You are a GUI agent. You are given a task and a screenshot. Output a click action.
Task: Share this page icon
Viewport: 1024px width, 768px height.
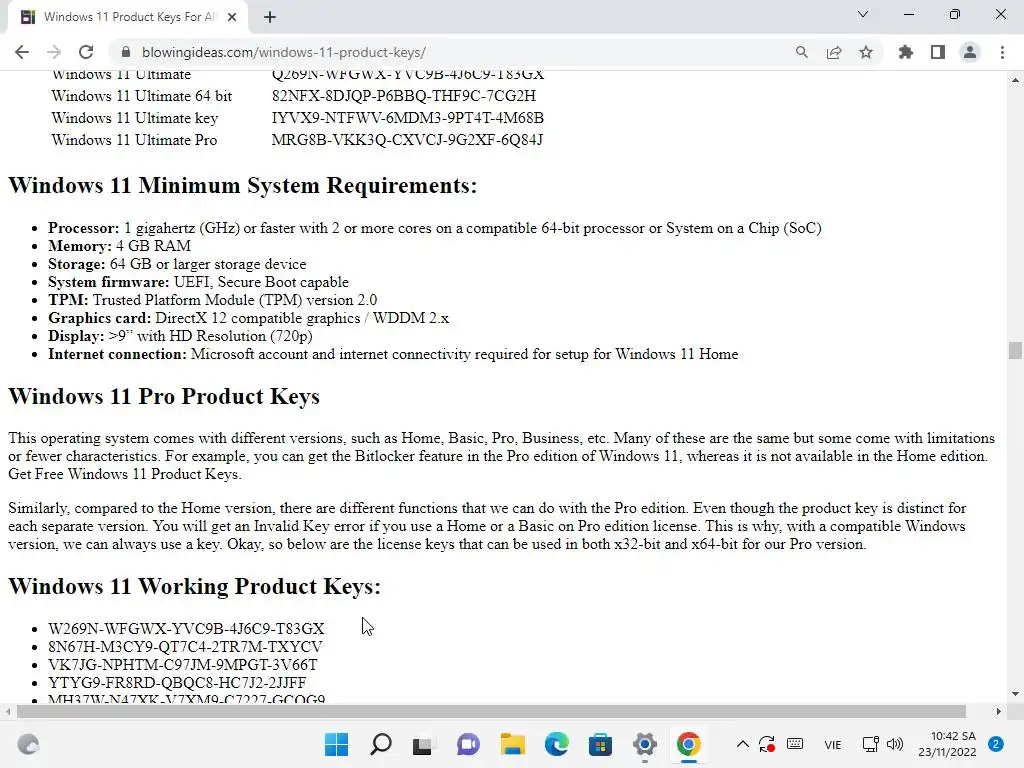(x=834, y=52)
